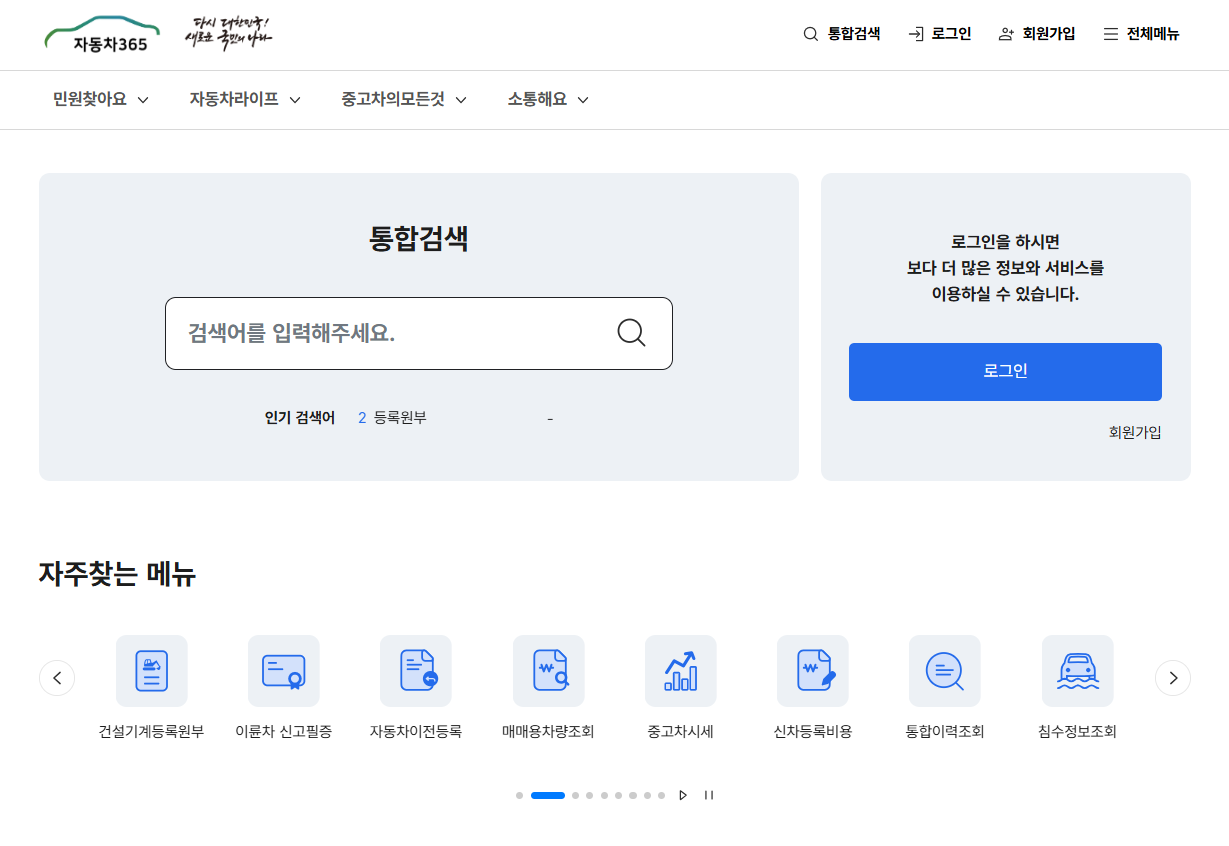This screenshot has height=846, width=1229.
Task: Select the active second carousel indicator
Action: [548, 795]
